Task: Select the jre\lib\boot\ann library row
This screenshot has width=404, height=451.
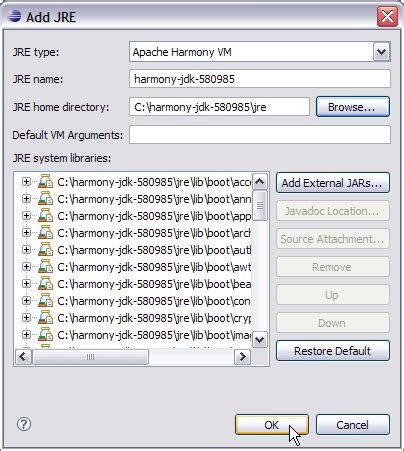Action: pos(154,199)
